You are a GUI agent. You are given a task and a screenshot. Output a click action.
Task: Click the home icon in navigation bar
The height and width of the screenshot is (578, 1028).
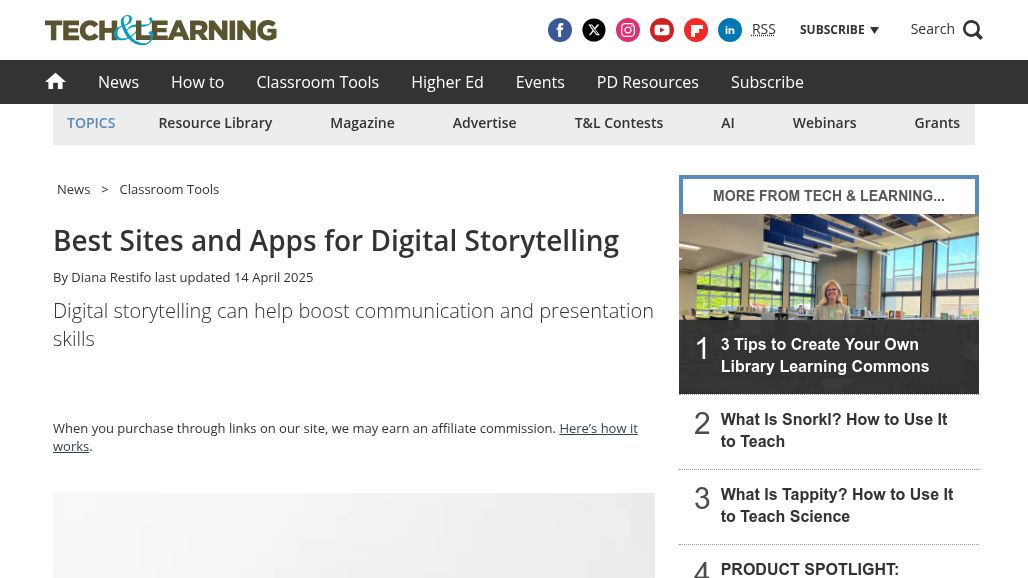55,81
